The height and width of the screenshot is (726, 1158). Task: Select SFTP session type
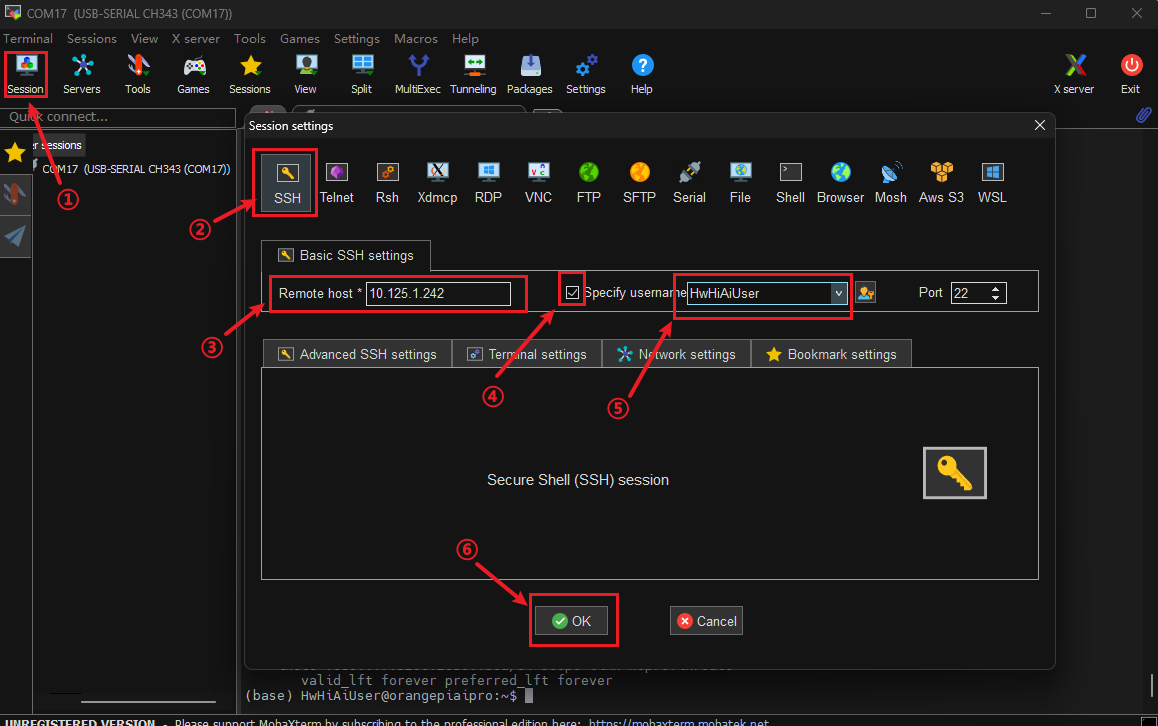coord(639,183)
